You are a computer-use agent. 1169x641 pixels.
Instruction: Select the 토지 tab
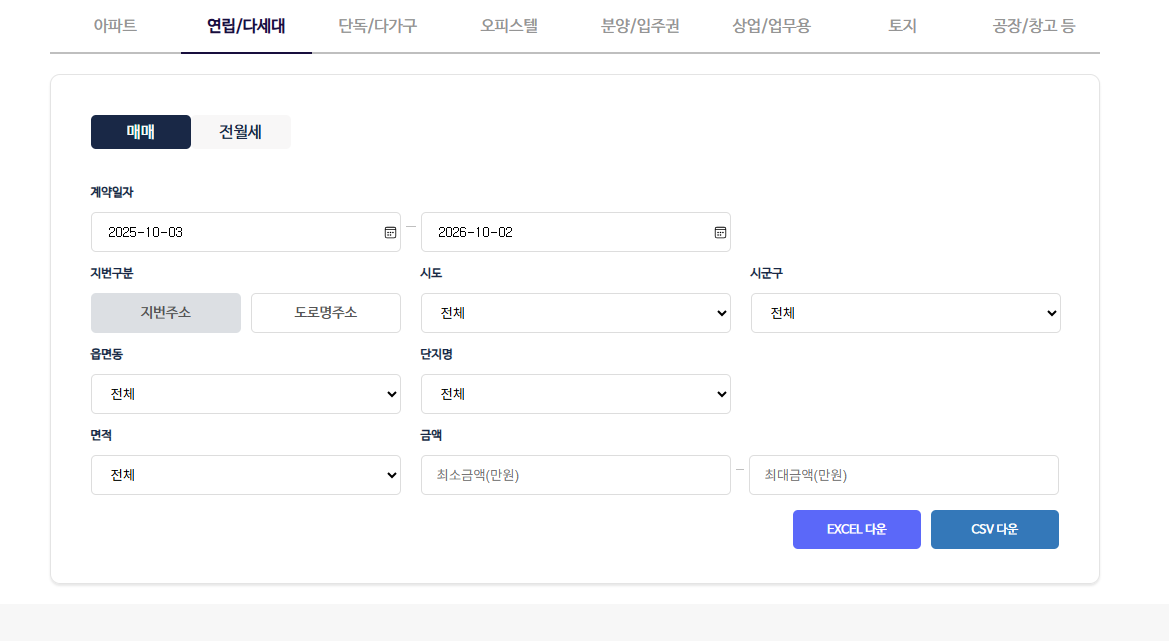click(x=902, y=26)
